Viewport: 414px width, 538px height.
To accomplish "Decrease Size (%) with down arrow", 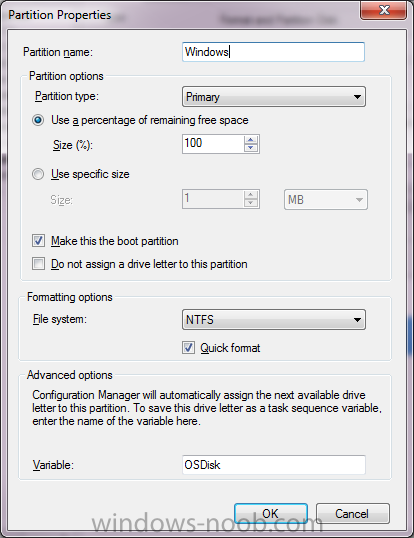I will coord(251,148).
